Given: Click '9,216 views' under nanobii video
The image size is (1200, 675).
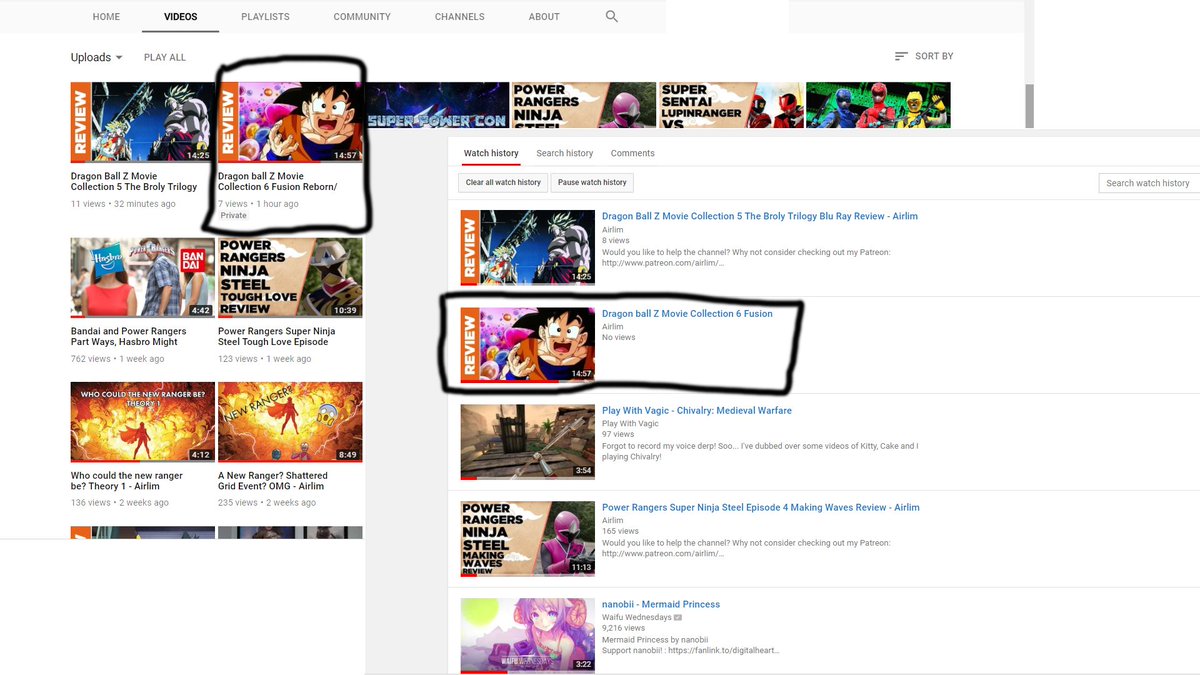Looking at the screenshot, I should pyautogui.click(x=623, y=629).
